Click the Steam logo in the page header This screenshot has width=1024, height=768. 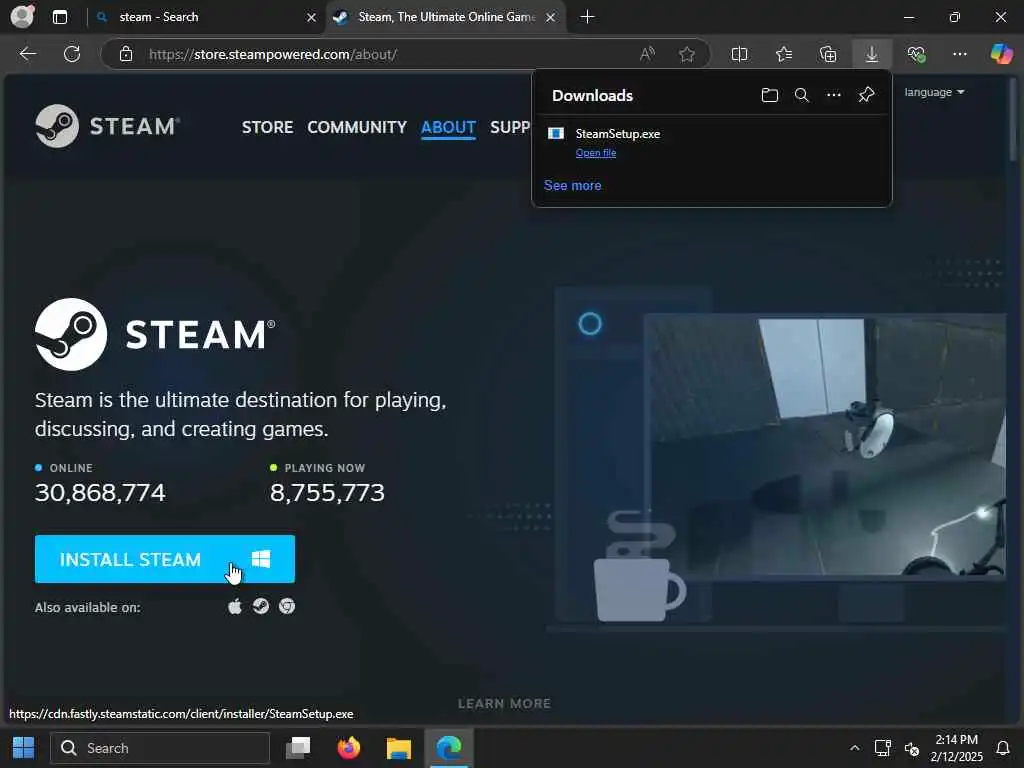point(108,126)
